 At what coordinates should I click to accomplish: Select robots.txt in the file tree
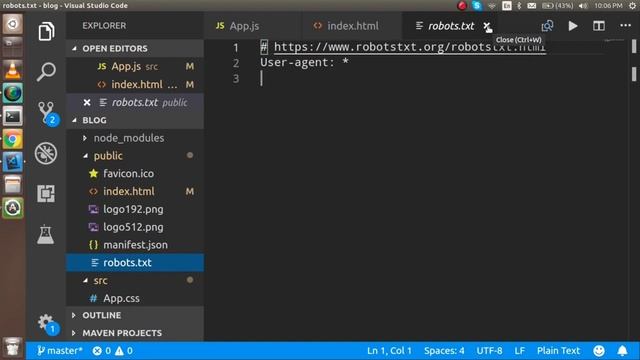135,262
